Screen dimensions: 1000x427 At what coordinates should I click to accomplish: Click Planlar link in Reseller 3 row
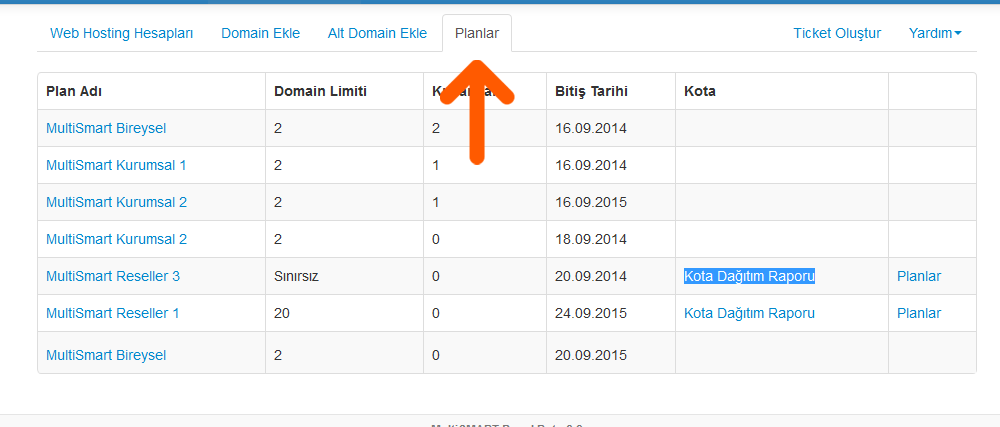coord(919,276)
